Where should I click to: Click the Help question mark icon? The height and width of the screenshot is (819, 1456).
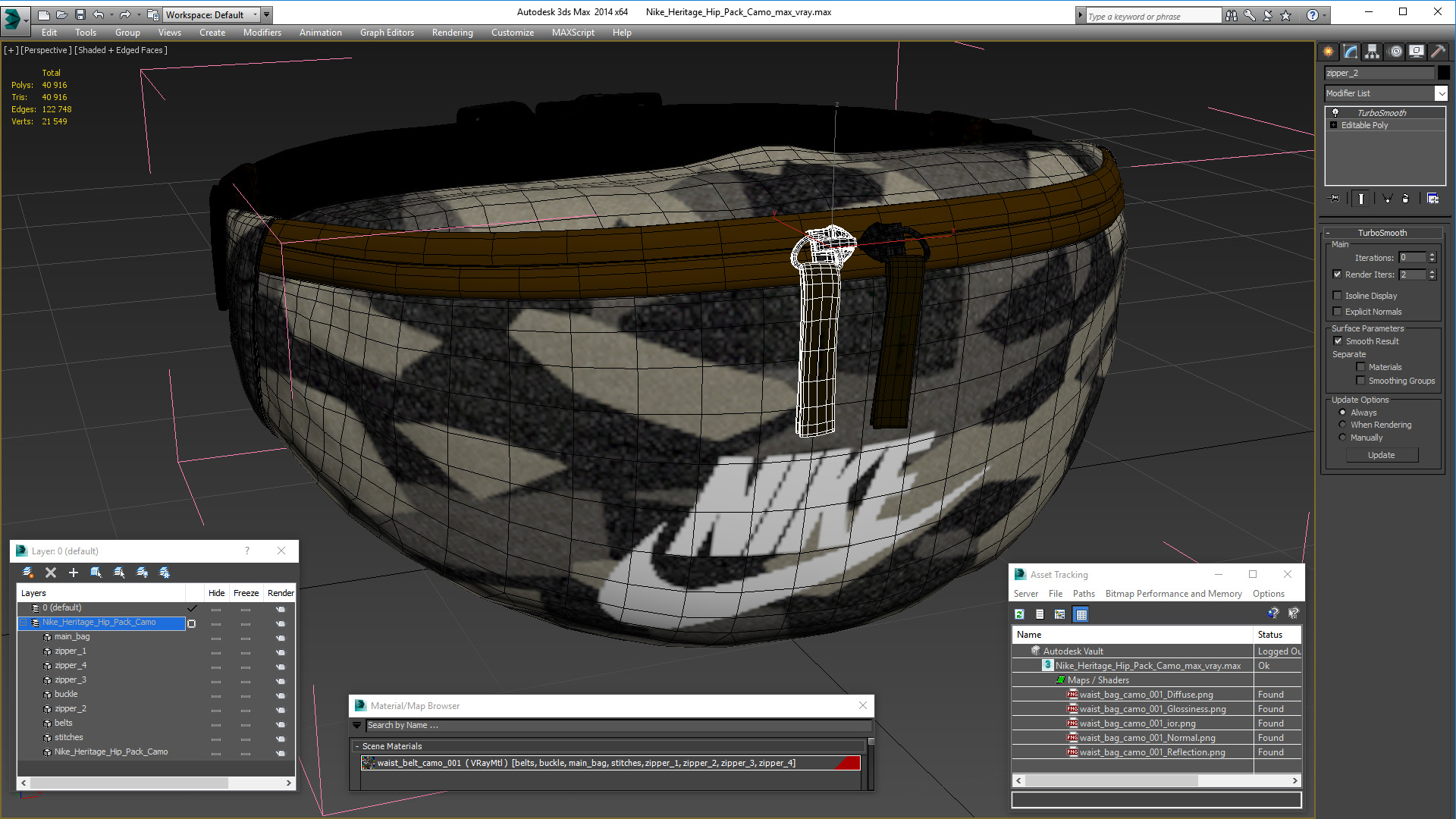click(x=1313, y=15)
